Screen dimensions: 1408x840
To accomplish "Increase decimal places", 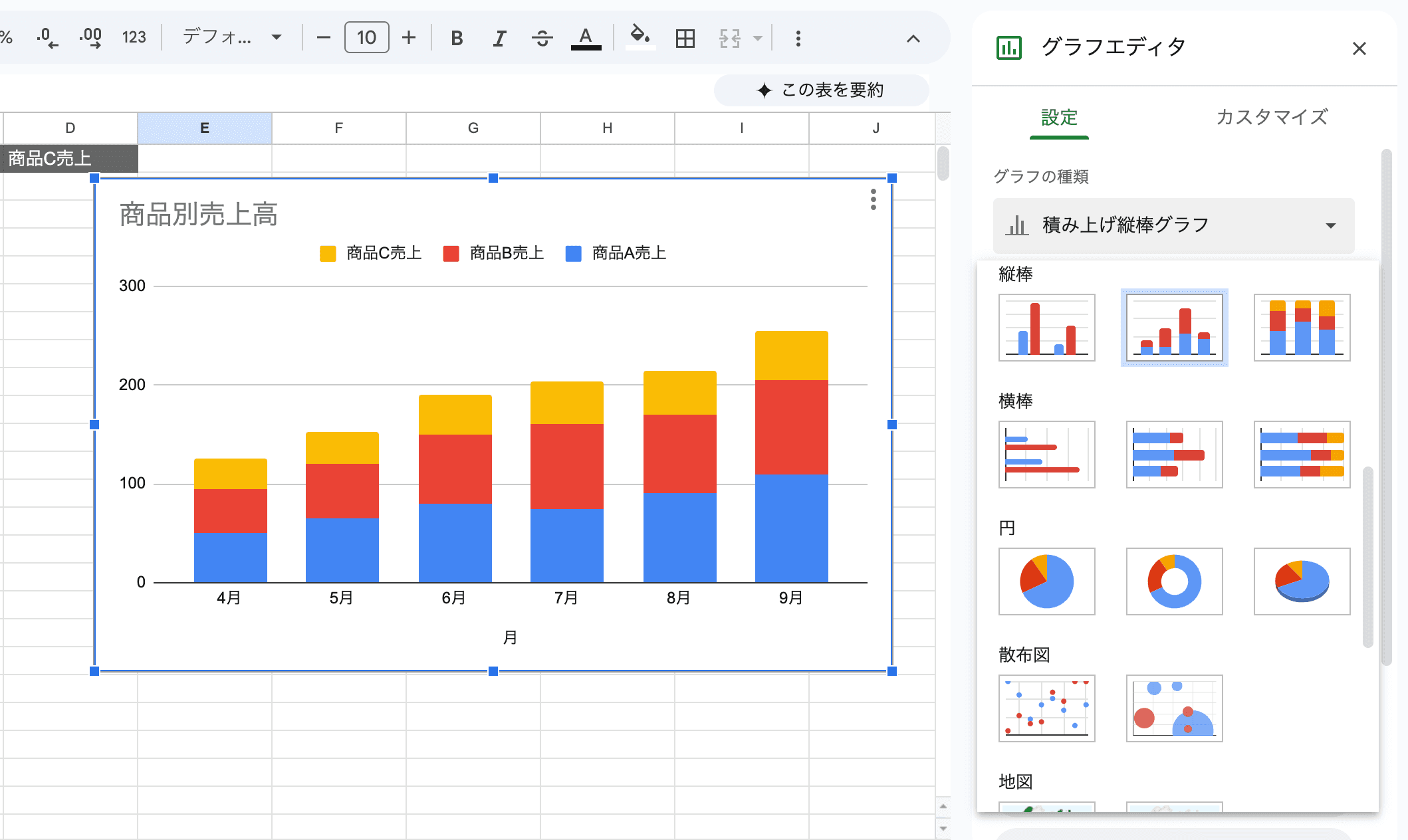I will 90,37.
